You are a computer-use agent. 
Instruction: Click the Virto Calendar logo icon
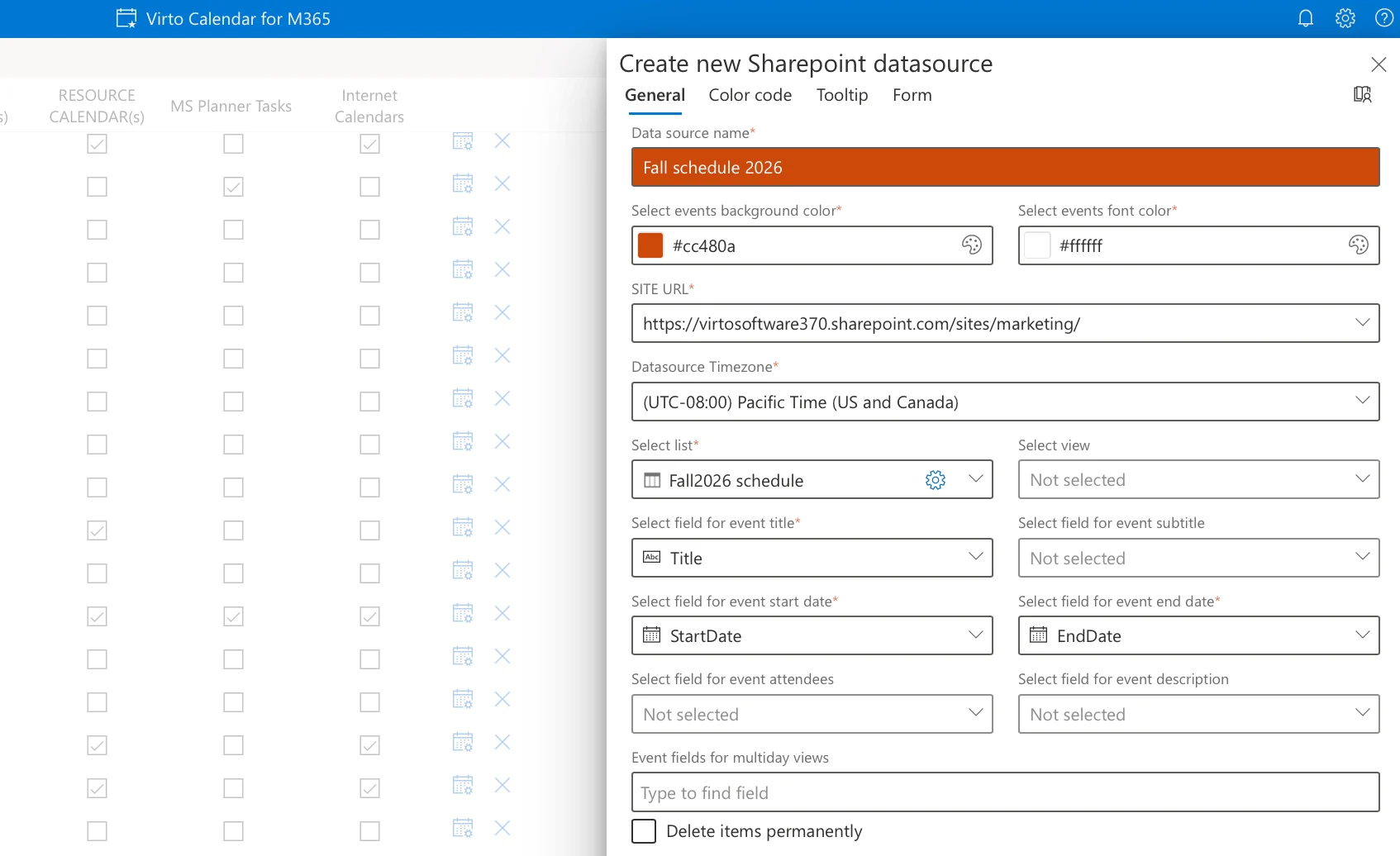[x=126, y=18]
